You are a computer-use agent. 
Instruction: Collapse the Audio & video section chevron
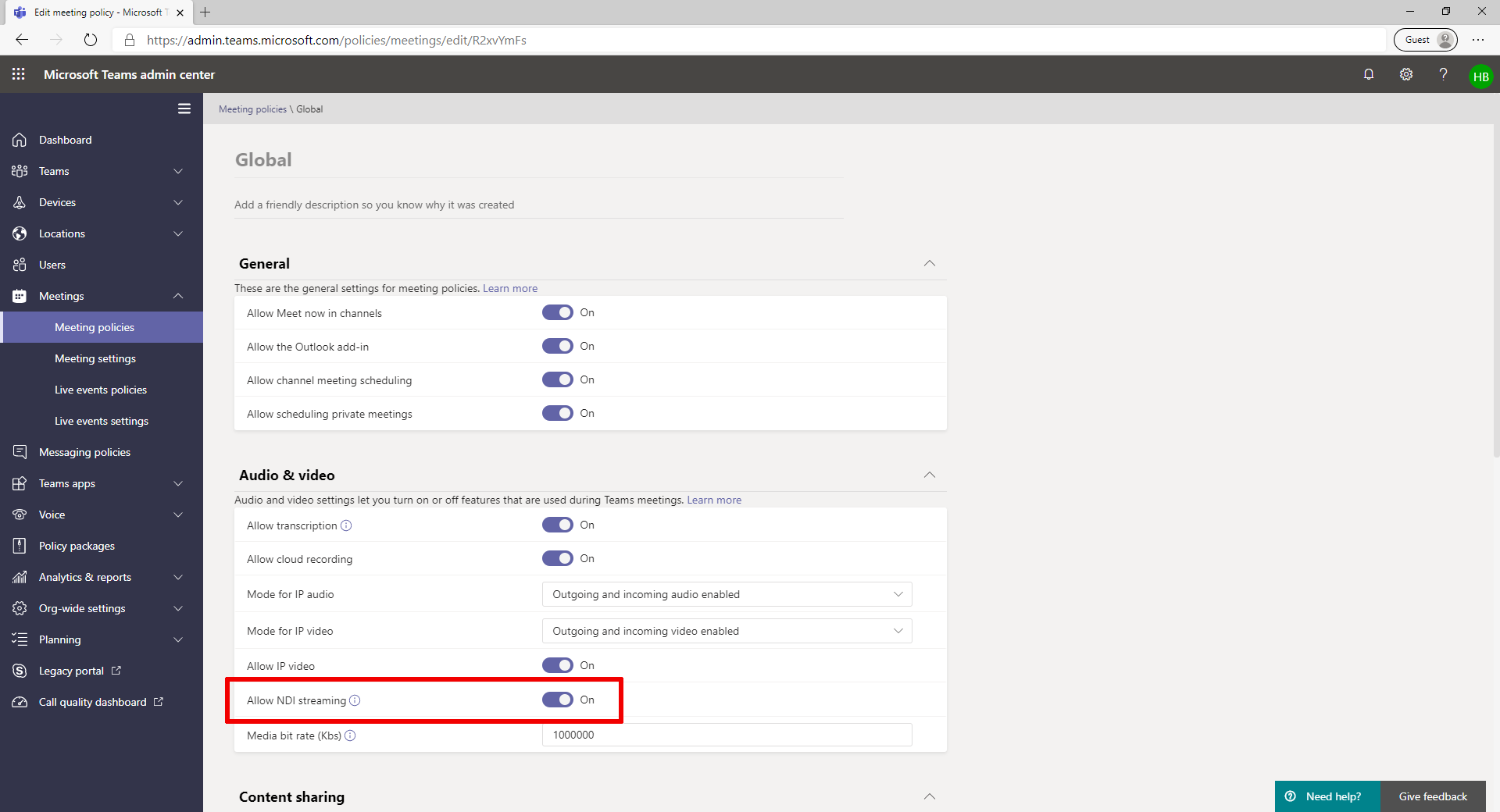point(930,475)
